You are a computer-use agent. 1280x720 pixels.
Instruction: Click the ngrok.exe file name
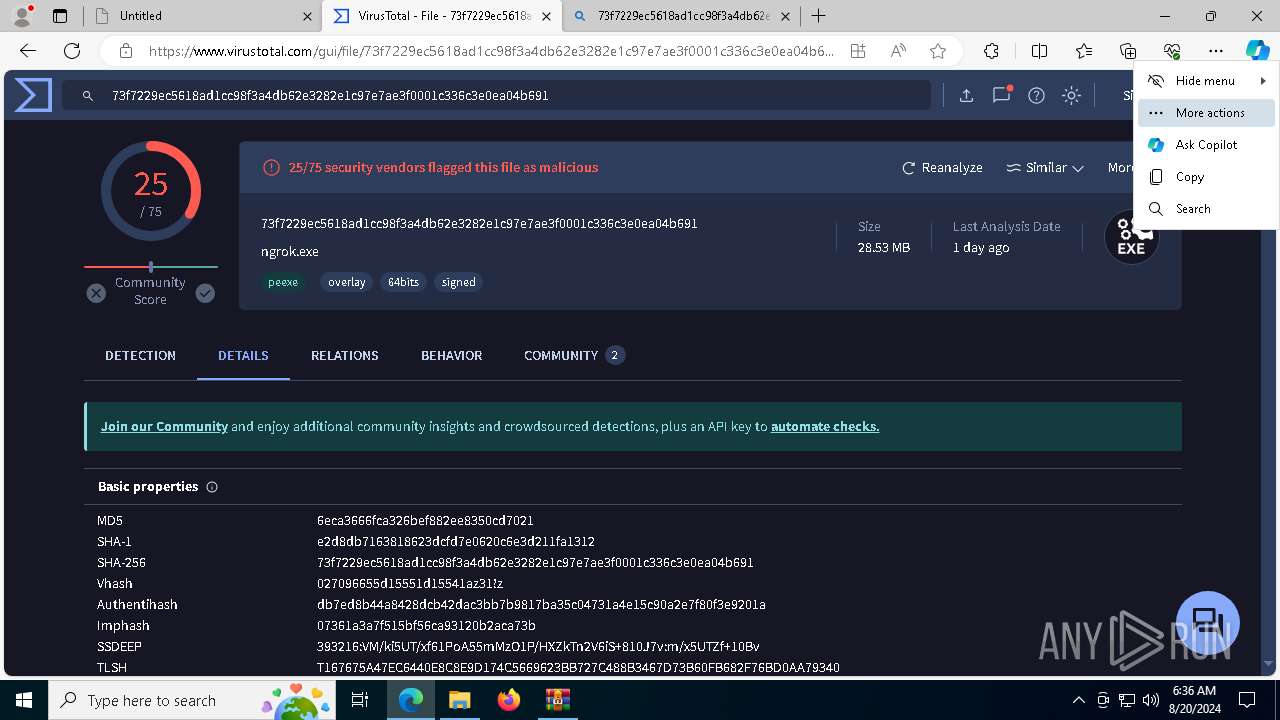coord(290,252)
